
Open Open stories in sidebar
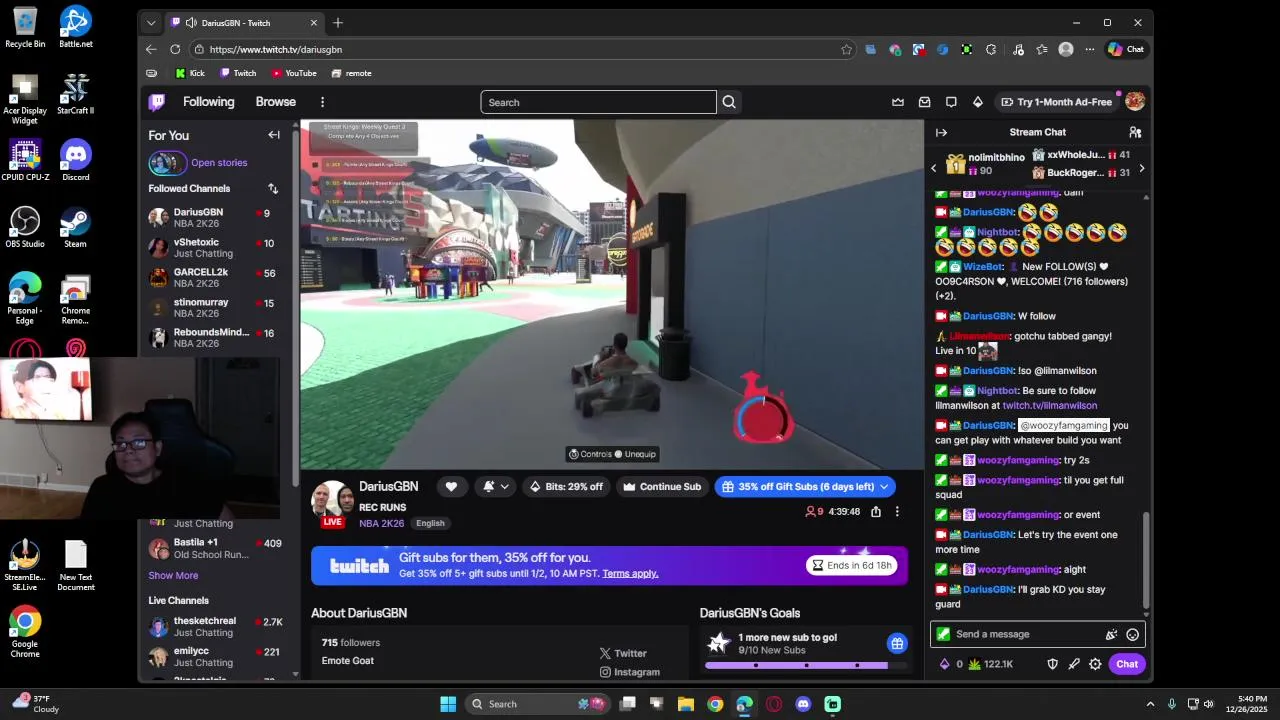219,163
